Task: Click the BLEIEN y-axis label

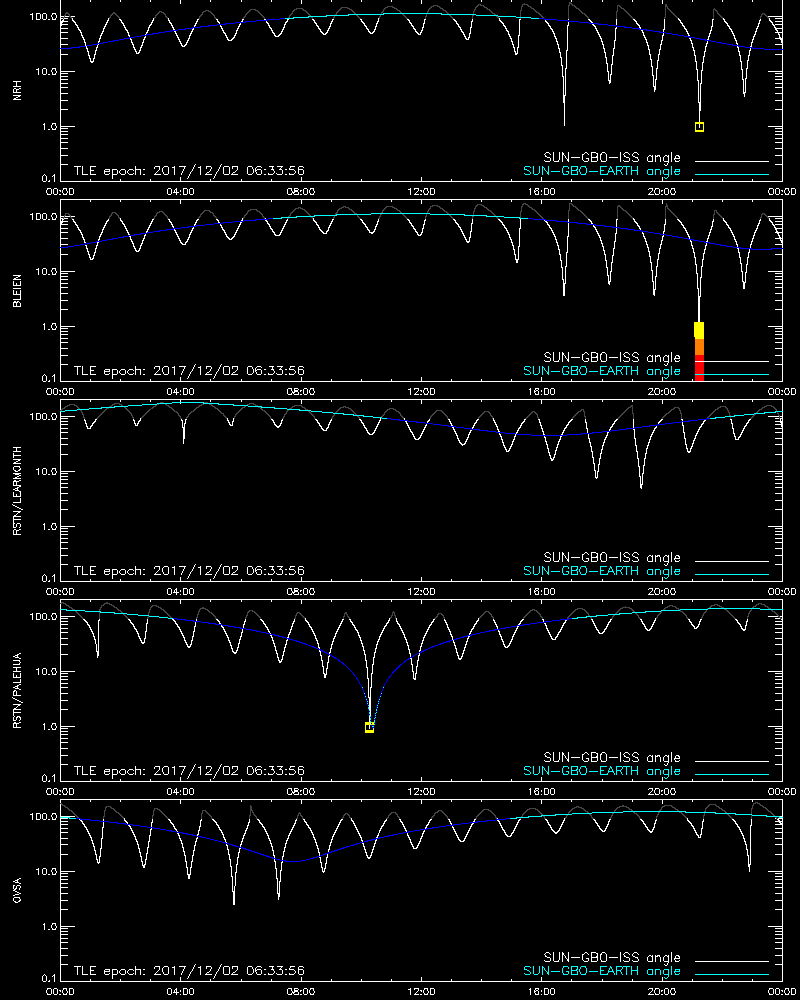Action: click(x=17, y=291)
